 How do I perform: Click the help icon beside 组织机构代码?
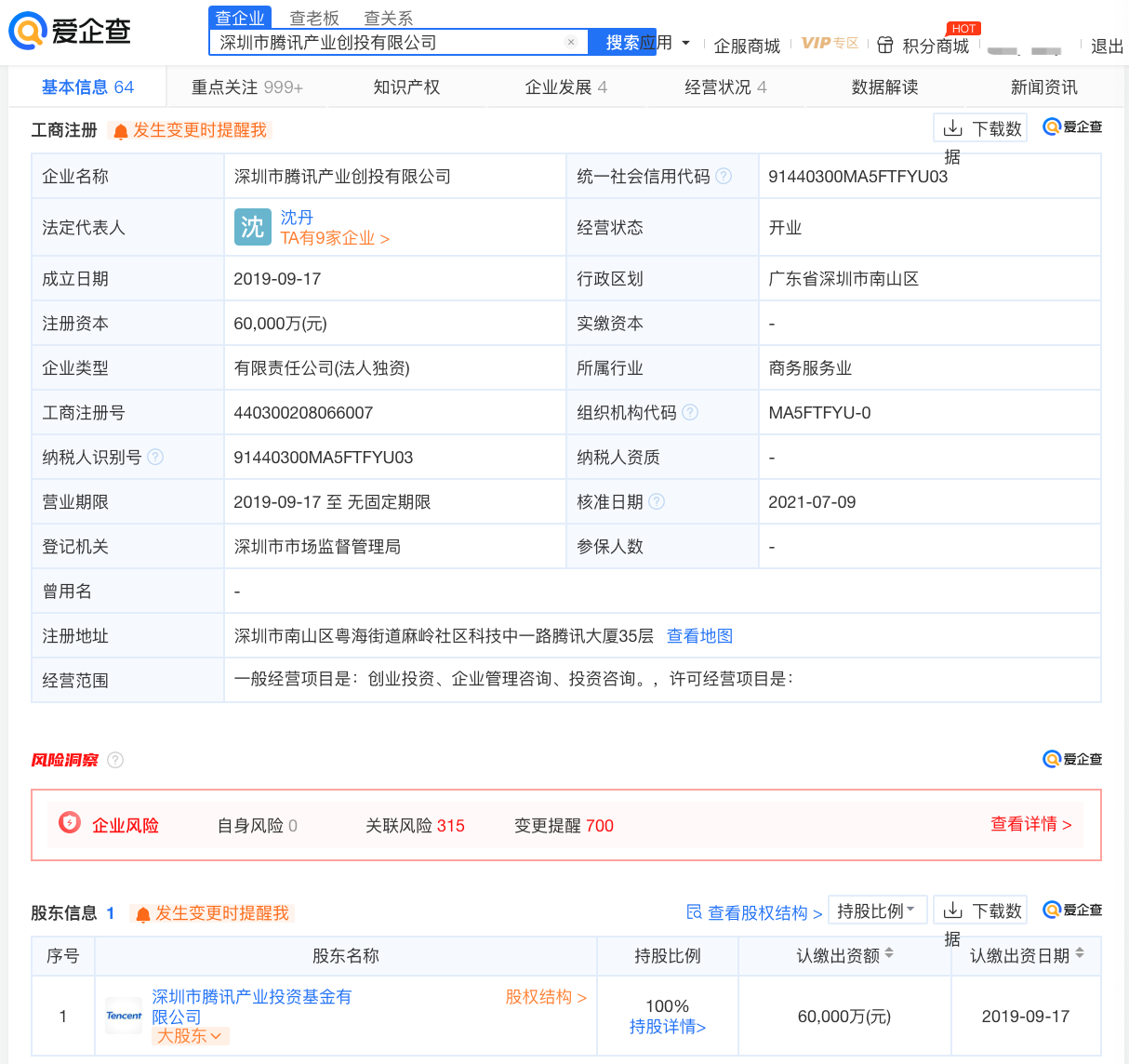coord(690,412)
